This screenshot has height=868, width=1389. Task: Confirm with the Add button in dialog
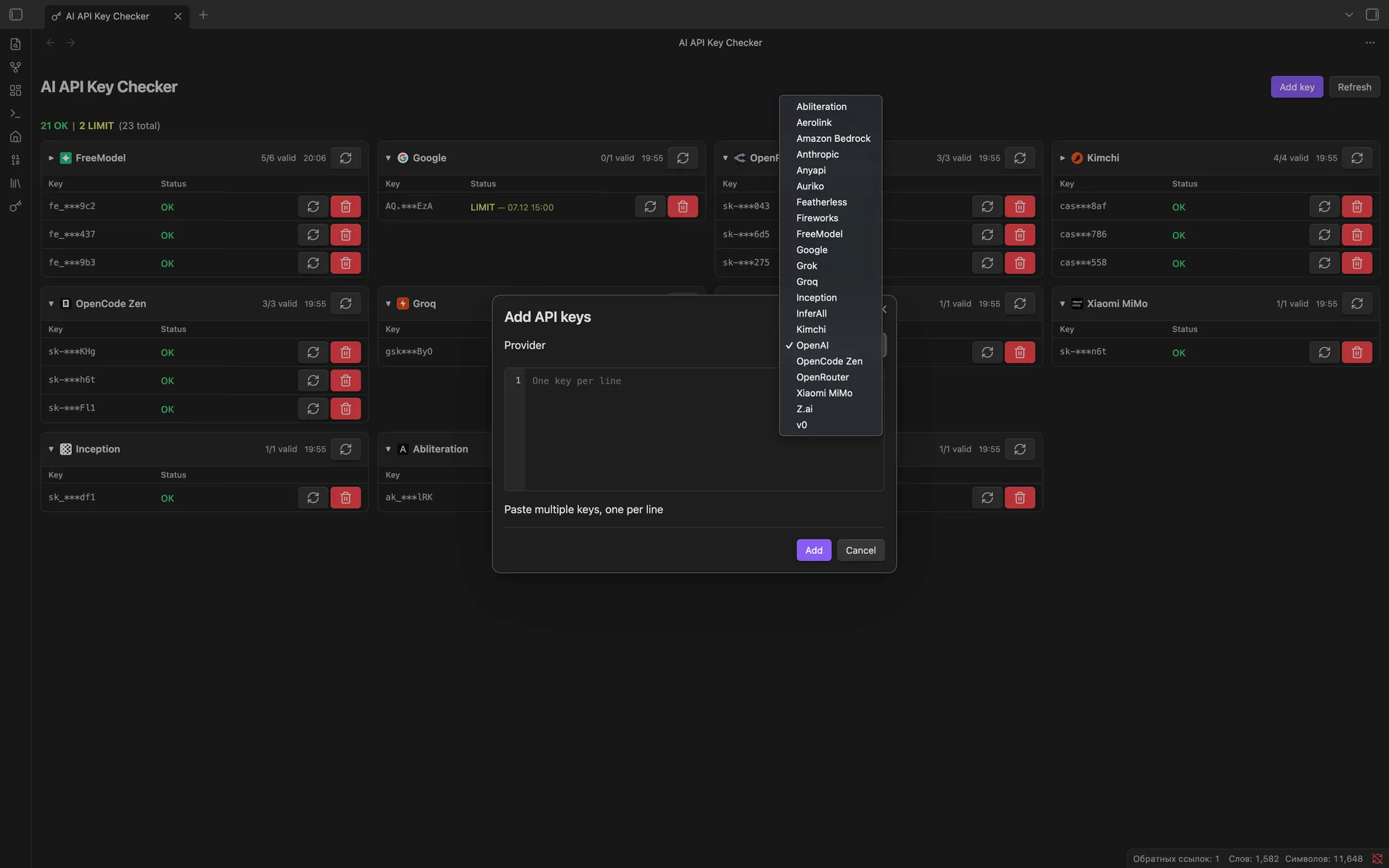coord(813,550)
